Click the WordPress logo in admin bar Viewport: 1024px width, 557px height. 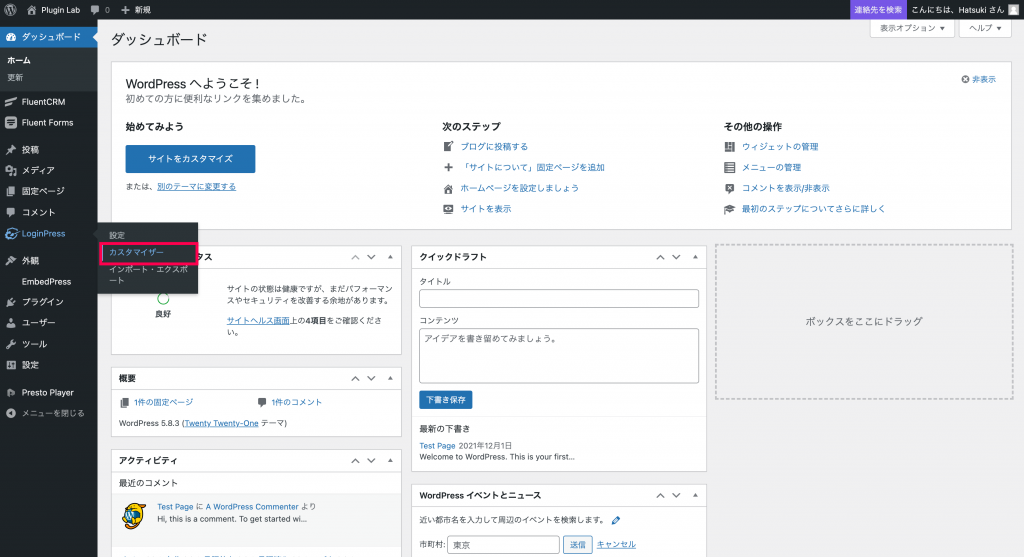coord(10,10)
